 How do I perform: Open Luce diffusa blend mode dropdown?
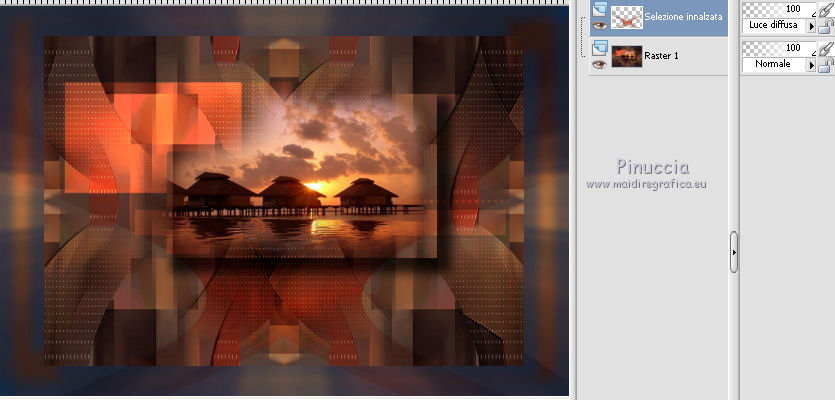[779, 25]
